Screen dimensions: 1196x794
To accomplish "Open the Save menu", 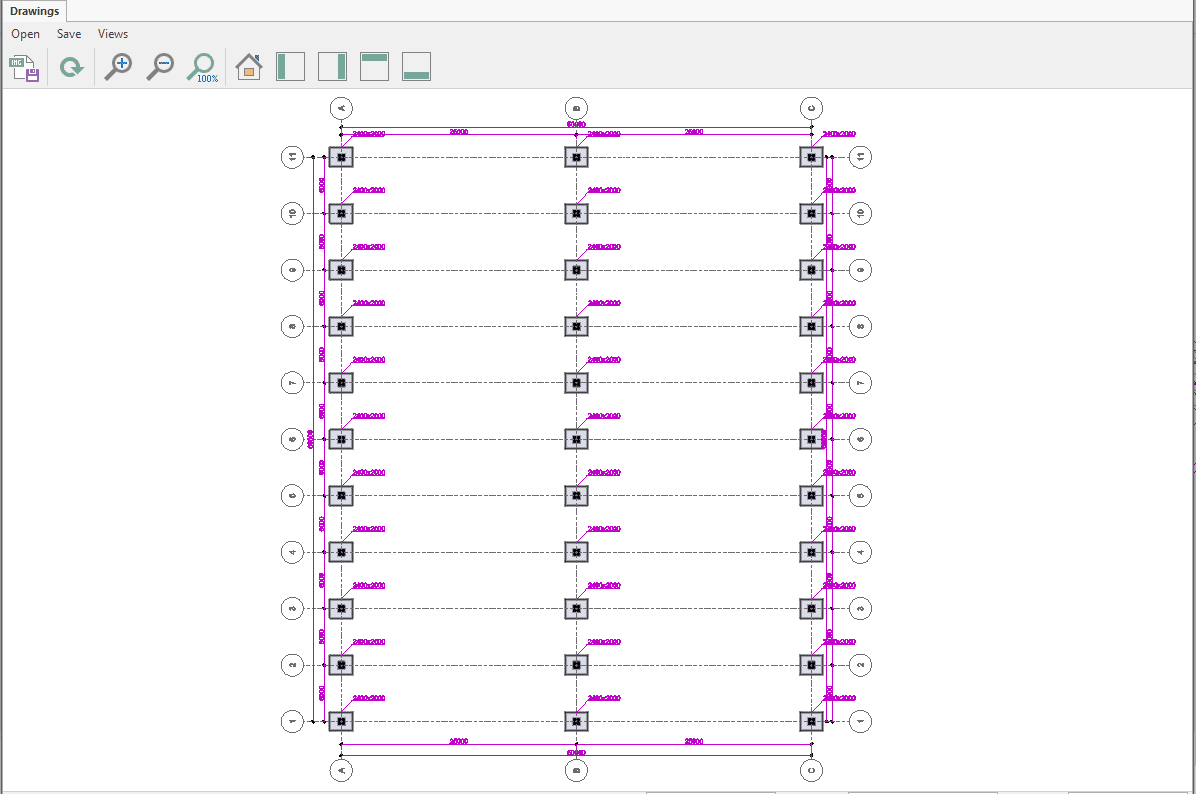I will 69,34.
